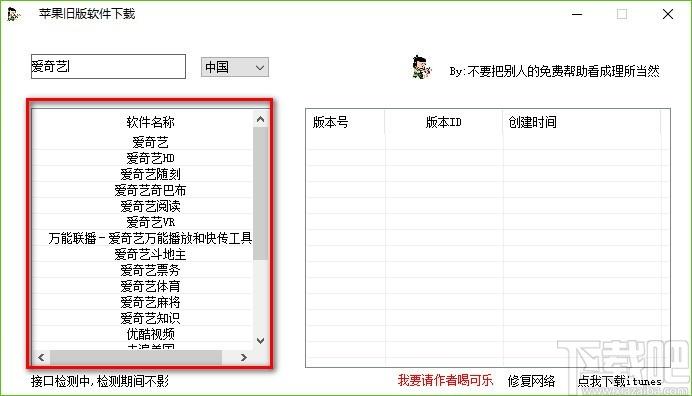Minimize the 苹果旧版软件下载 window
The width and height of the screenshot is (692, 396).
577,14
